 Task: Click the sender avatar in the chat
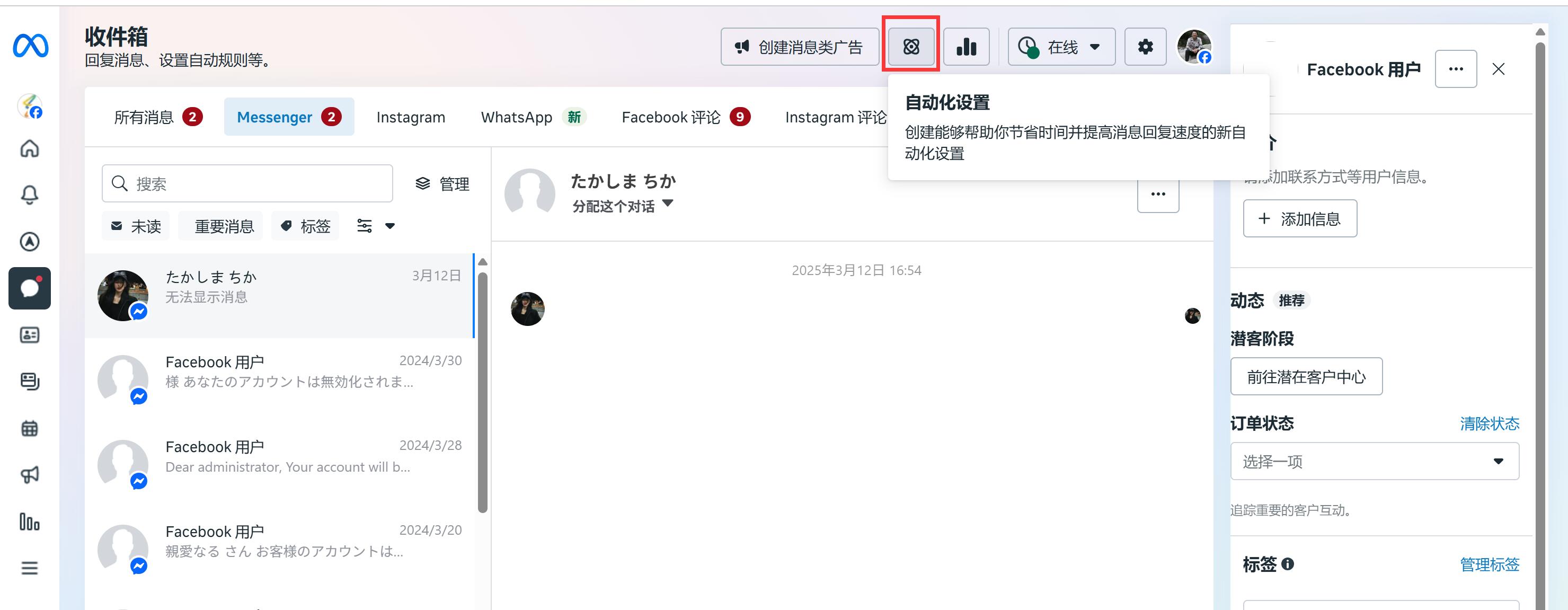click(x=528, y=308)
